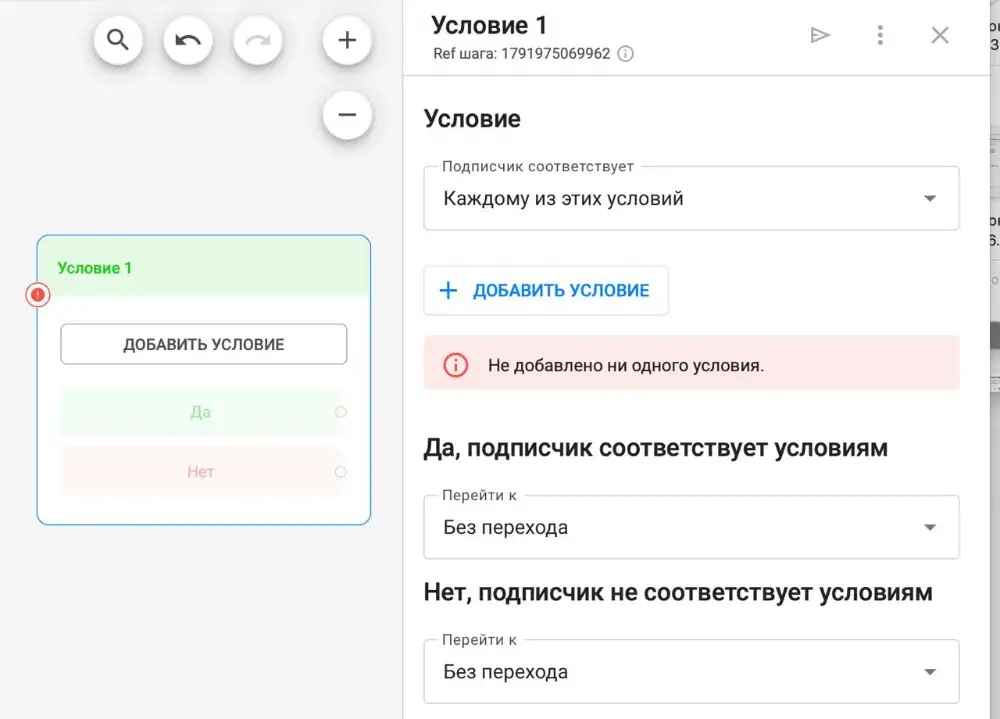Redo the last undone action
Viewport: 1000px width, 719px height.
[258, 40]
